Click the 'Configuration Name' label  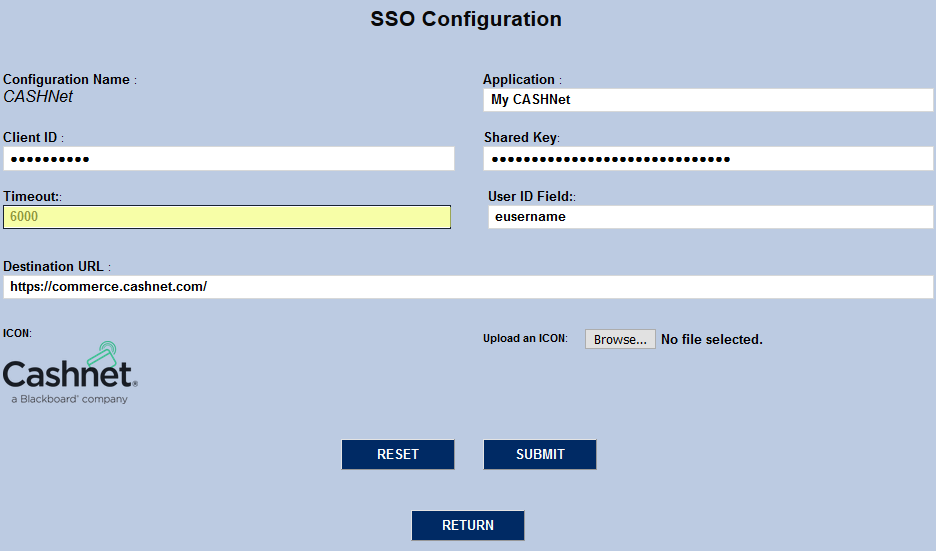point(67,79)
